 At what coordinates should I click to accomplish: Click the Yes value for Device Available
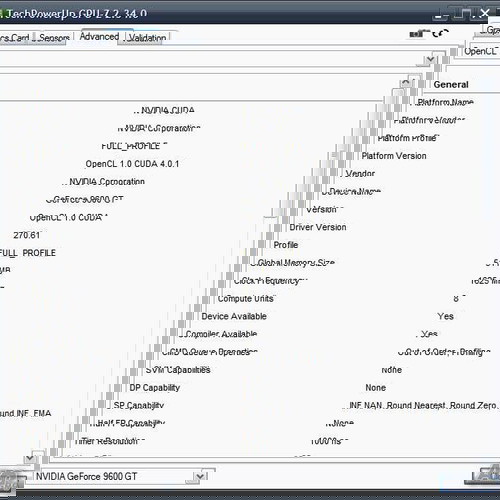(445, 316)
